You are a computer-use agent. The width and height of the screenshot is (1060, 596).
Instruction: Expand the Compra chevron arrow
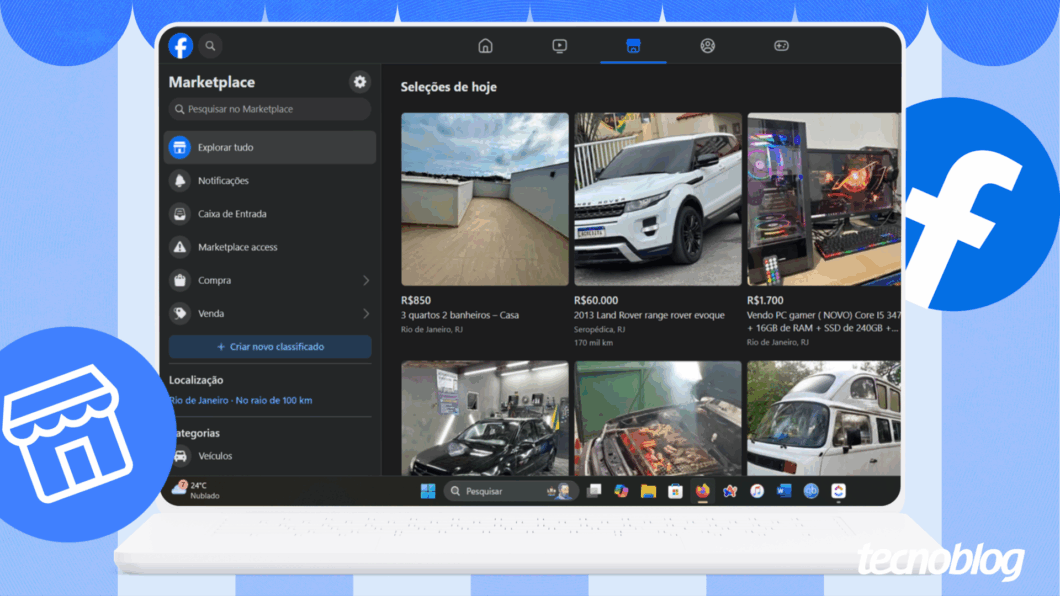[366, 280]
